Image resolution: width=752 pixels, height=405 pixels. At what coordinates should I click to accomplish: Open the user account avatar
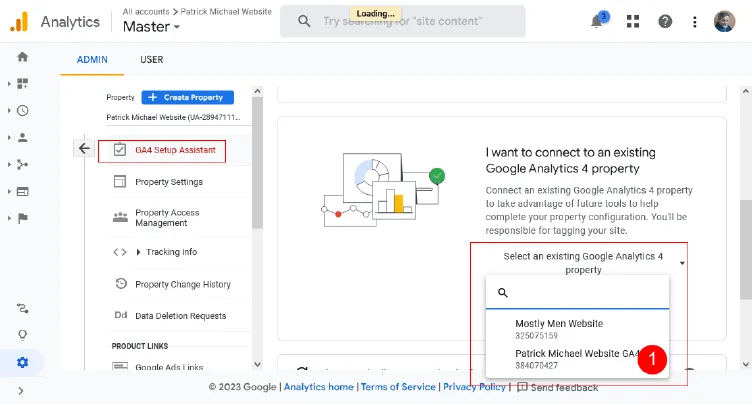pyautogui.click(x=724, y=21)
